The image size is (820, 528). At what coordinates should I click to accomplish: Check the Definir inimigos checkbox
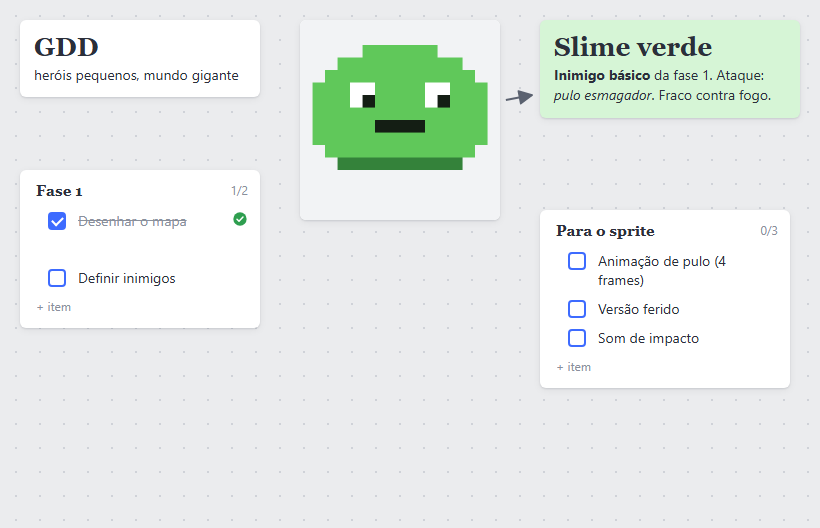(57, 278)
